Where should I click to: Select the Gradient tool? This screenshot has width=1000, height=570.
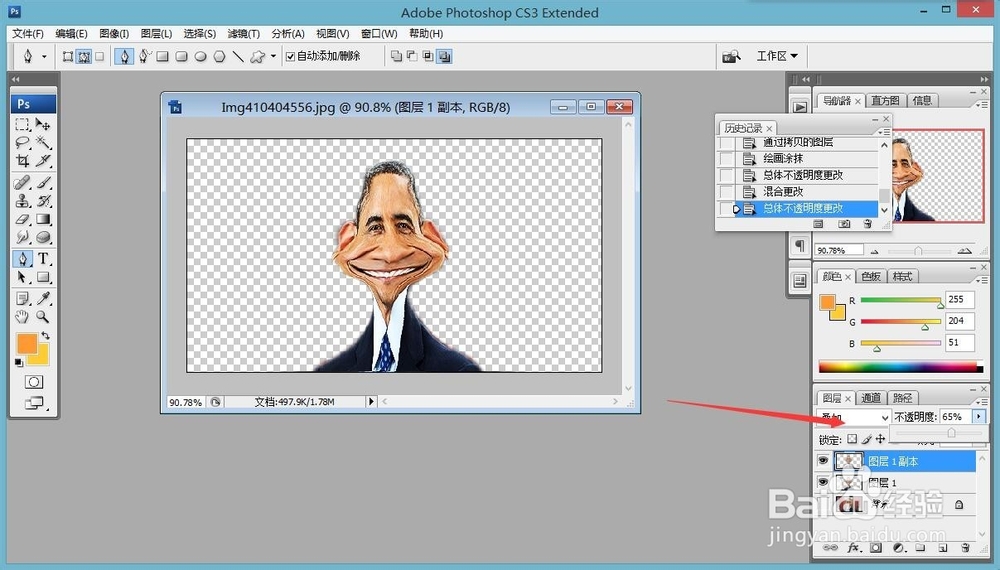[x=43, y=219]
